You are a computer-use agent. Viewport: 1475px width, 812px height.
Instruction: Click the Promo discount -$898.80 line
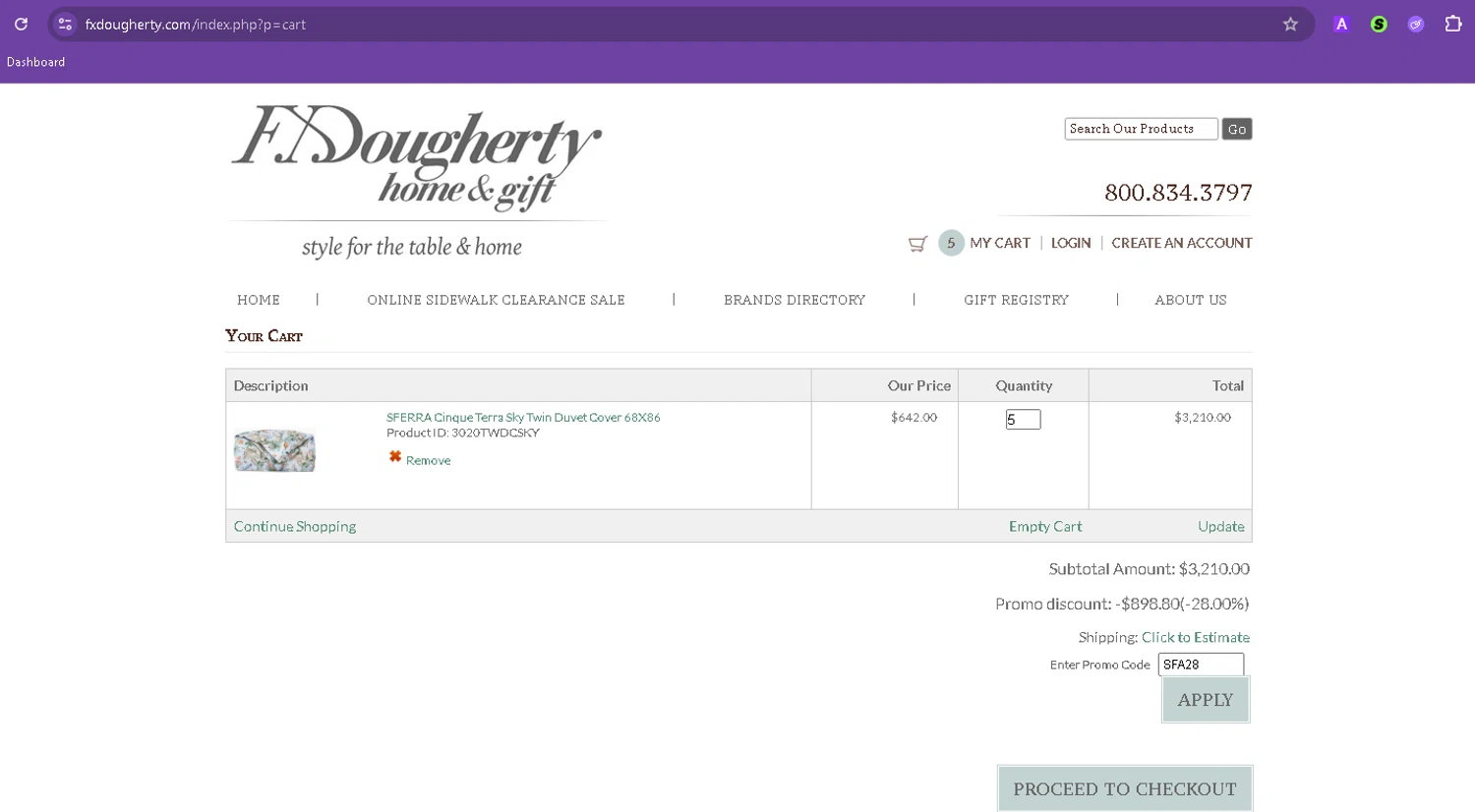click(1122, 604)
